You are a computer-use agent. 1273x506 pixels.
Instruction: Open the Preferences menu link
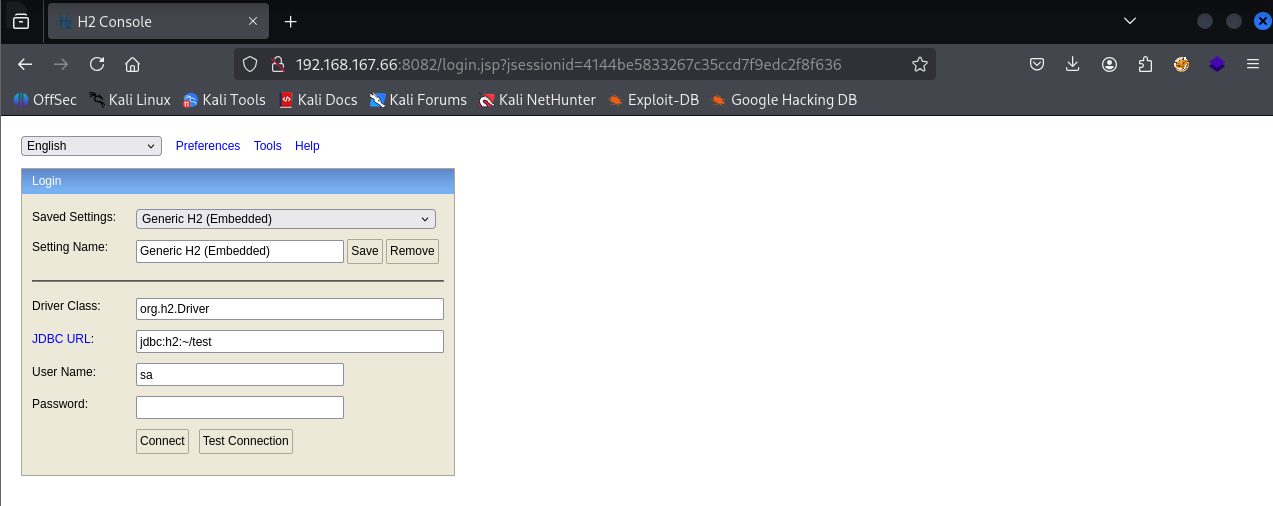click(x=208, y=146)
